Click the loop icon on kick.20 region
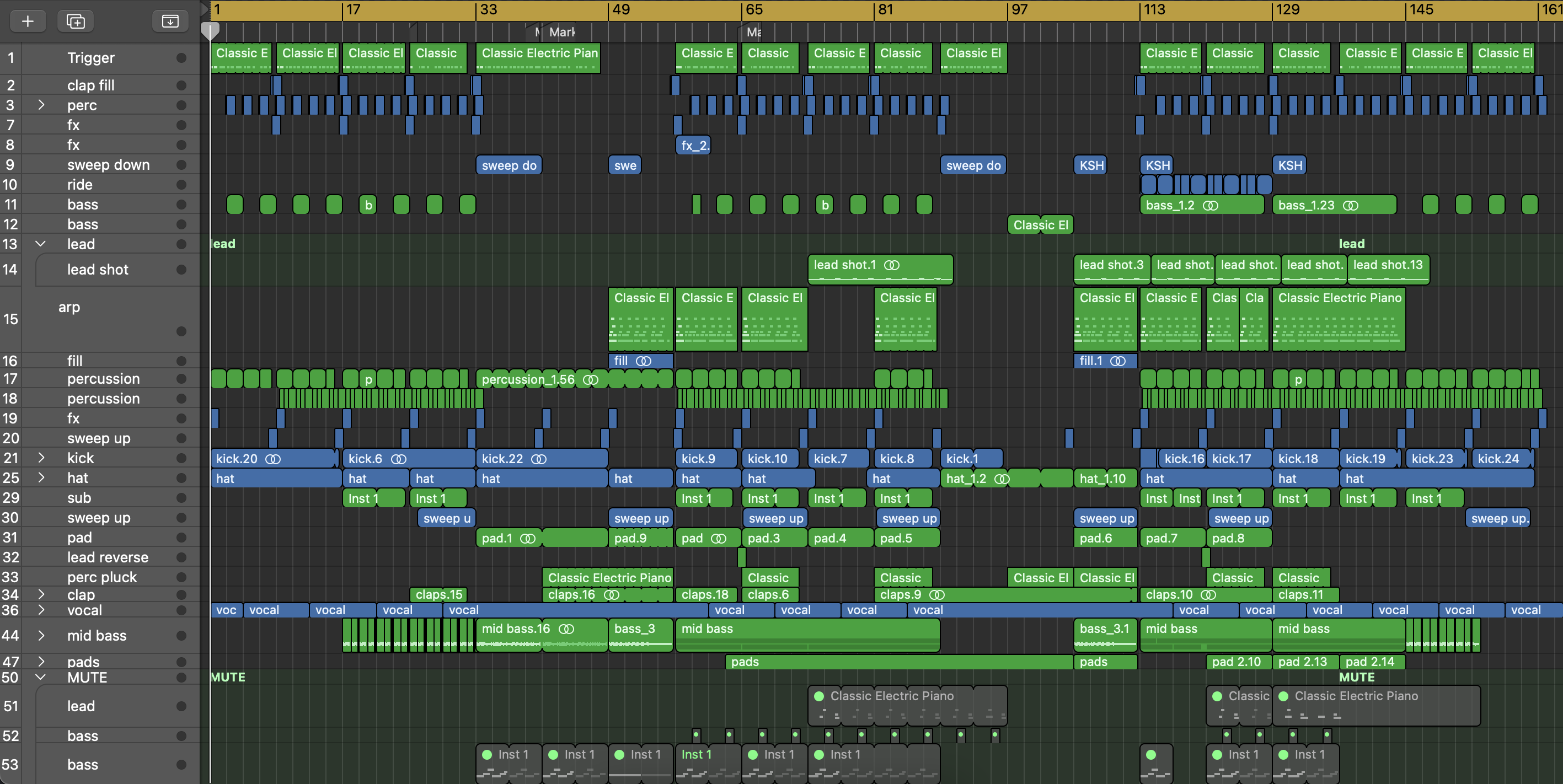Screen dimensions: 1563x784 pos(273,459)
